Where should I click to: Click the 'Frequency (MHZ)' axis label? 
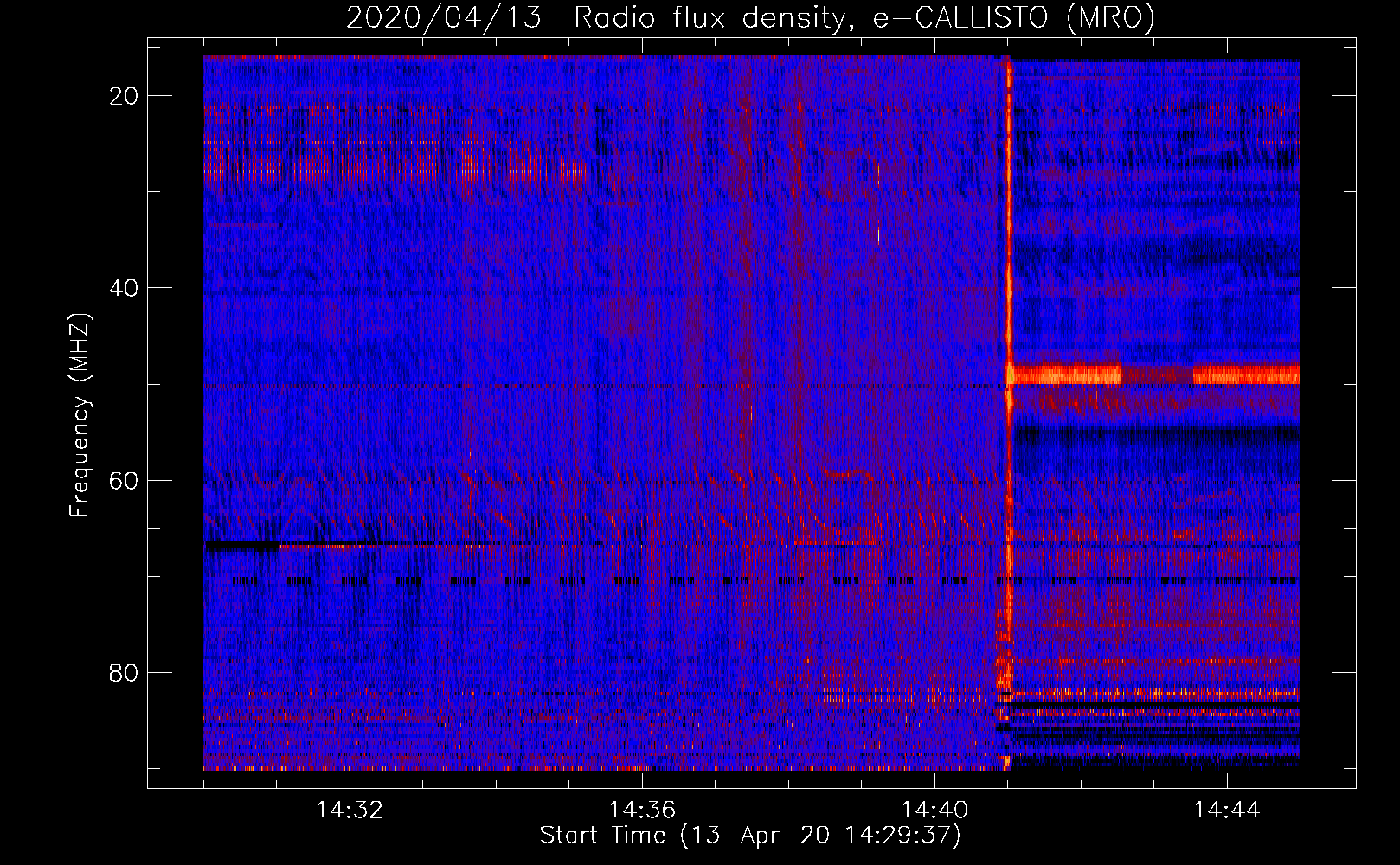80,415
